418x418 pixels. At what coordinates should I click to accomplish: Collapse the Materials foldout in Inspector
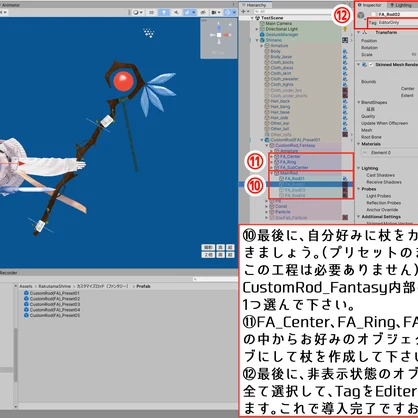point(359,144)
